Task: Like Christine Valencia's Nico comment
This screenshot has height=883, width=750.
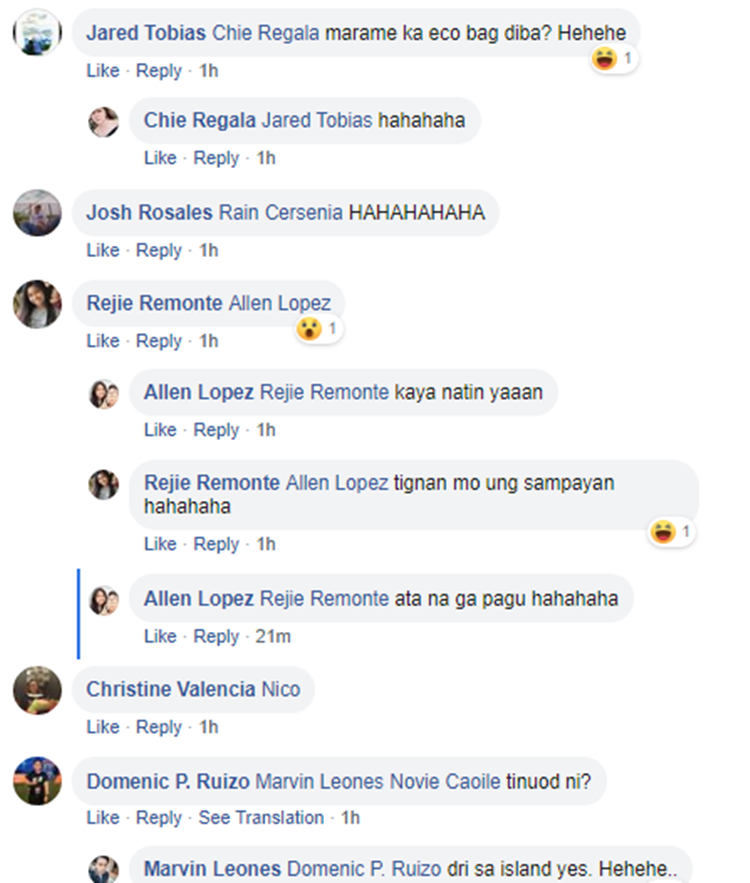Action: point(102,728)
